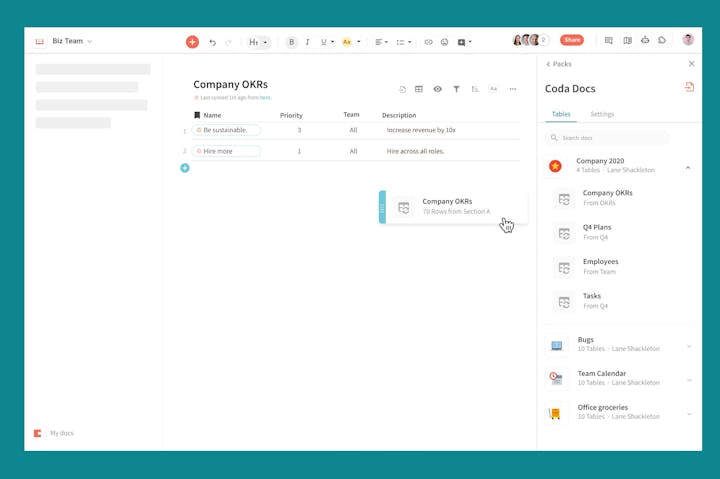
Task: Click the yellow text highlight color button
Action: click(x=347, y=42)
